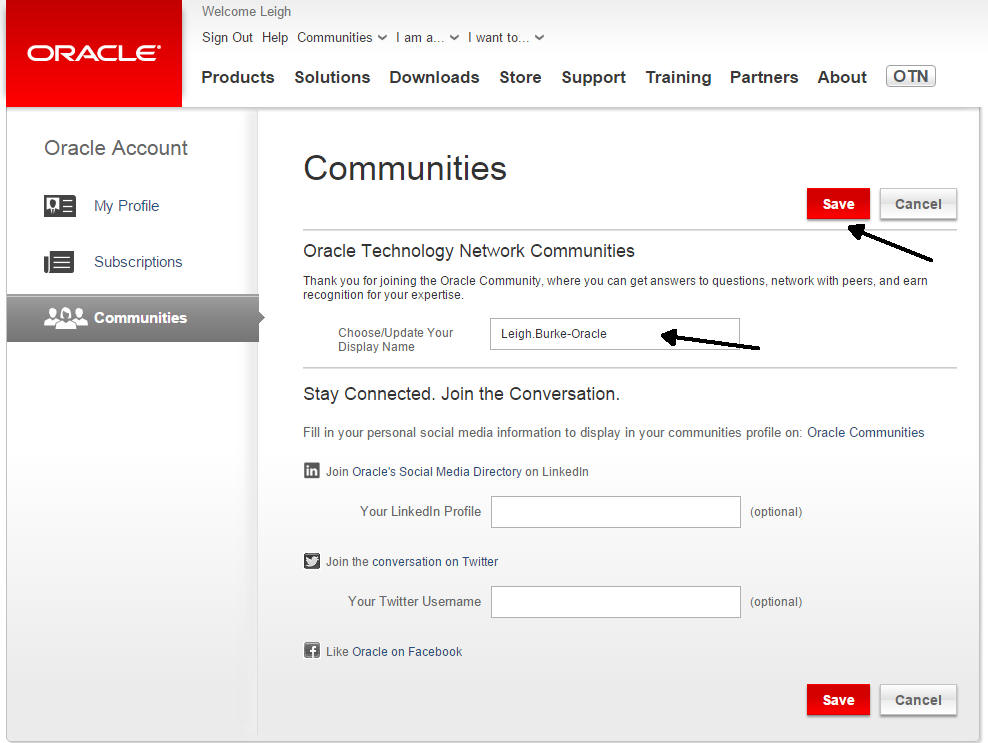Click the top Save button
Image resolution: width=988 pixels, height=743 pixels.
(838, 204)
